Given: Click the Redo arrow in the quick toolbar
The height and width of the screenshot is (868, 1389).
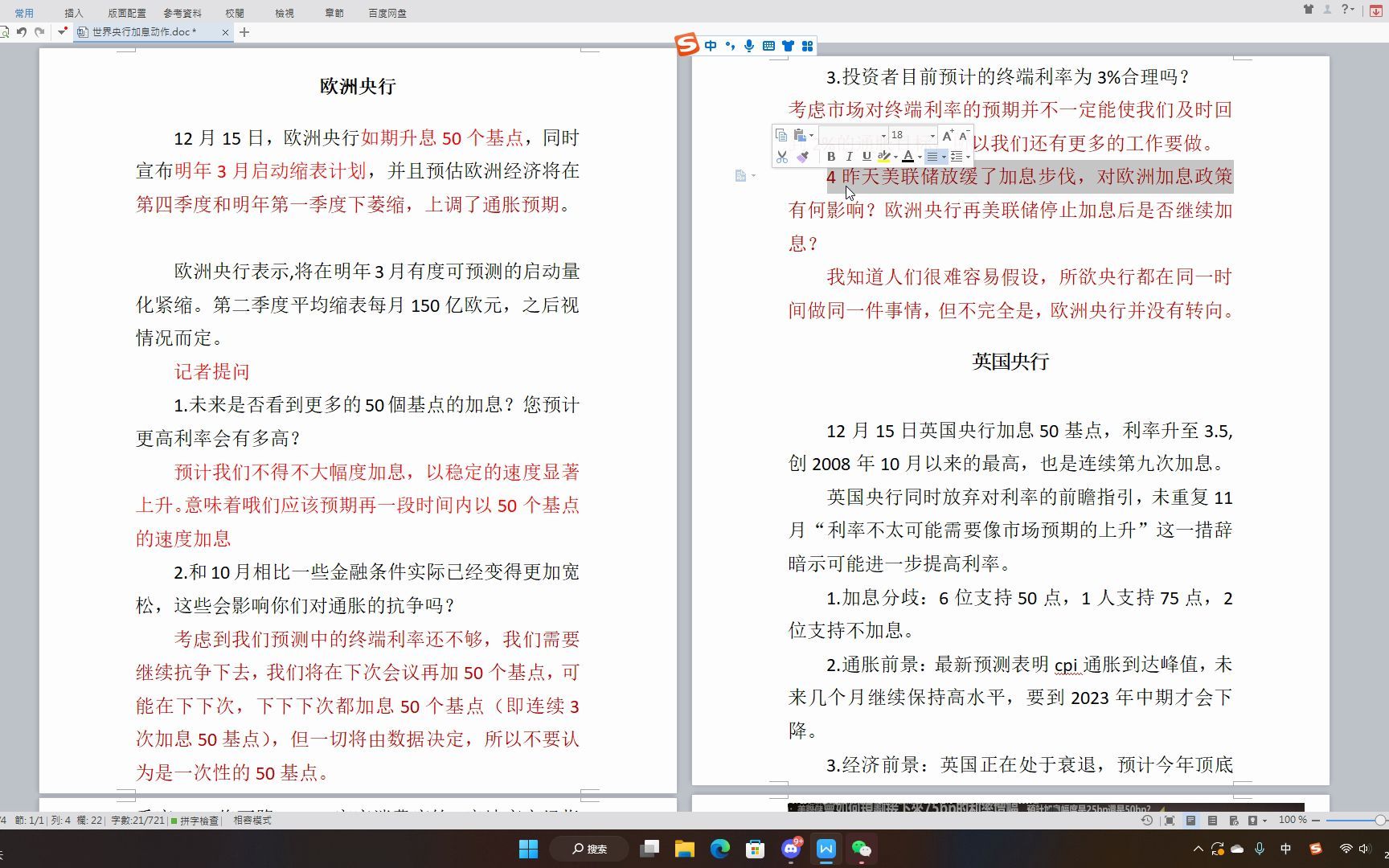Looking at the screenshot, I should pos(39,32).
